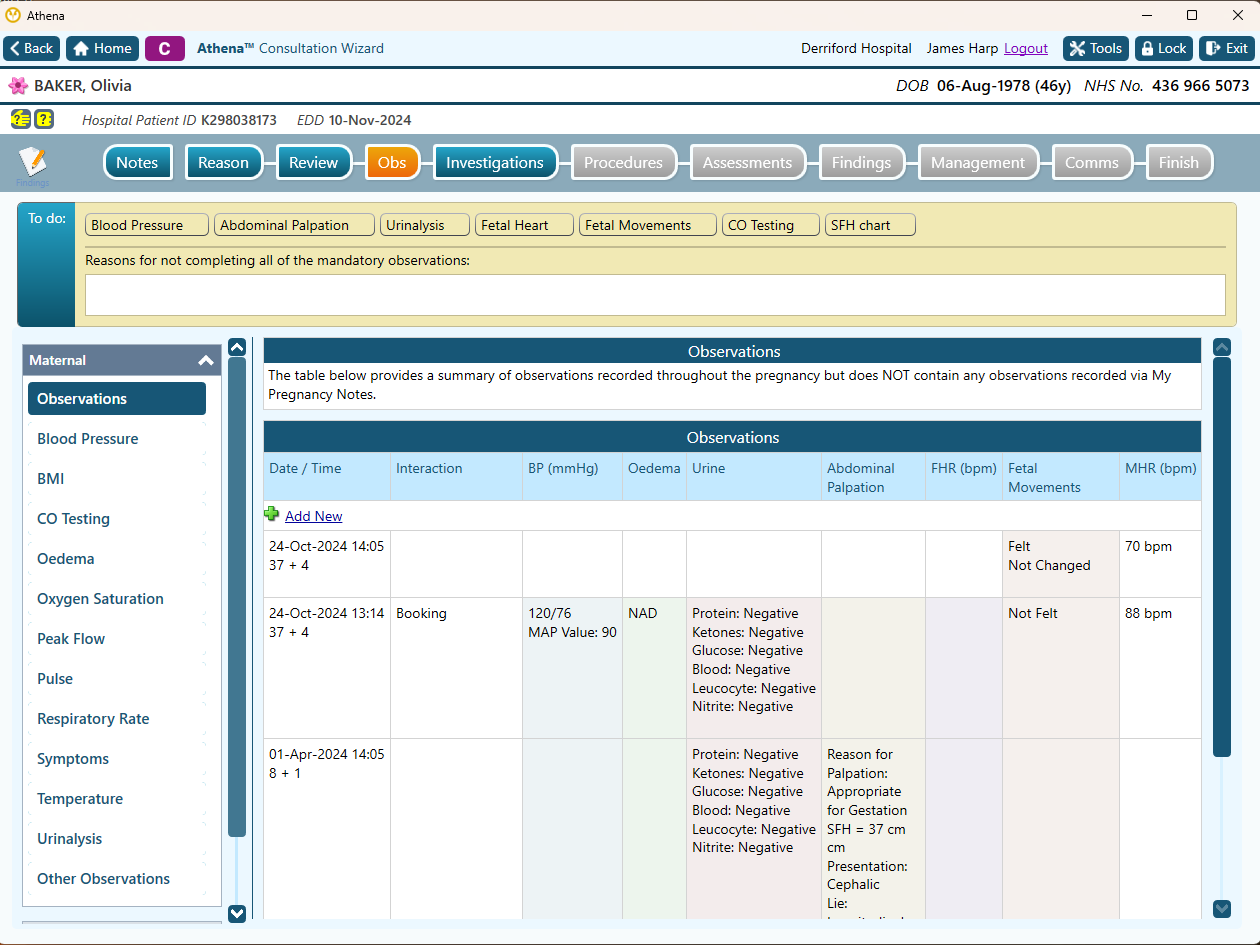Select Oedema in the sidebar
This screenshot has height=945, width=1260.
pyautogui.click(x=117, y=559)
